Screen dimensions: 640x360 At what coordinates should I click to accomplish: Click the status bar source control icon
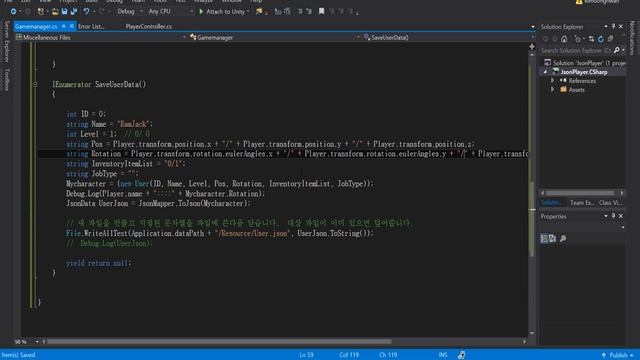461,355
